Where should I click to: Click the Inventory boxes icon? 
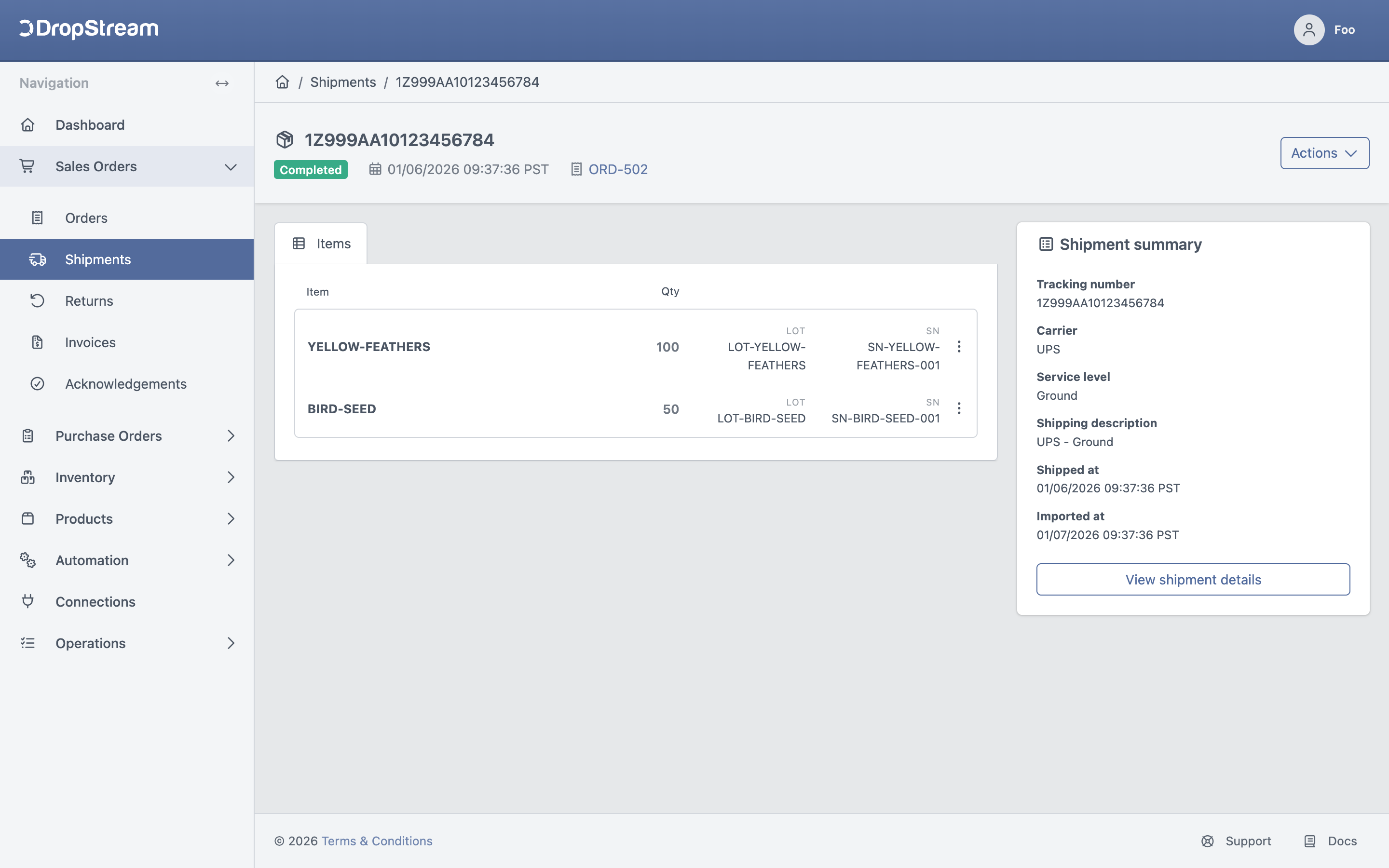(27, 477)
